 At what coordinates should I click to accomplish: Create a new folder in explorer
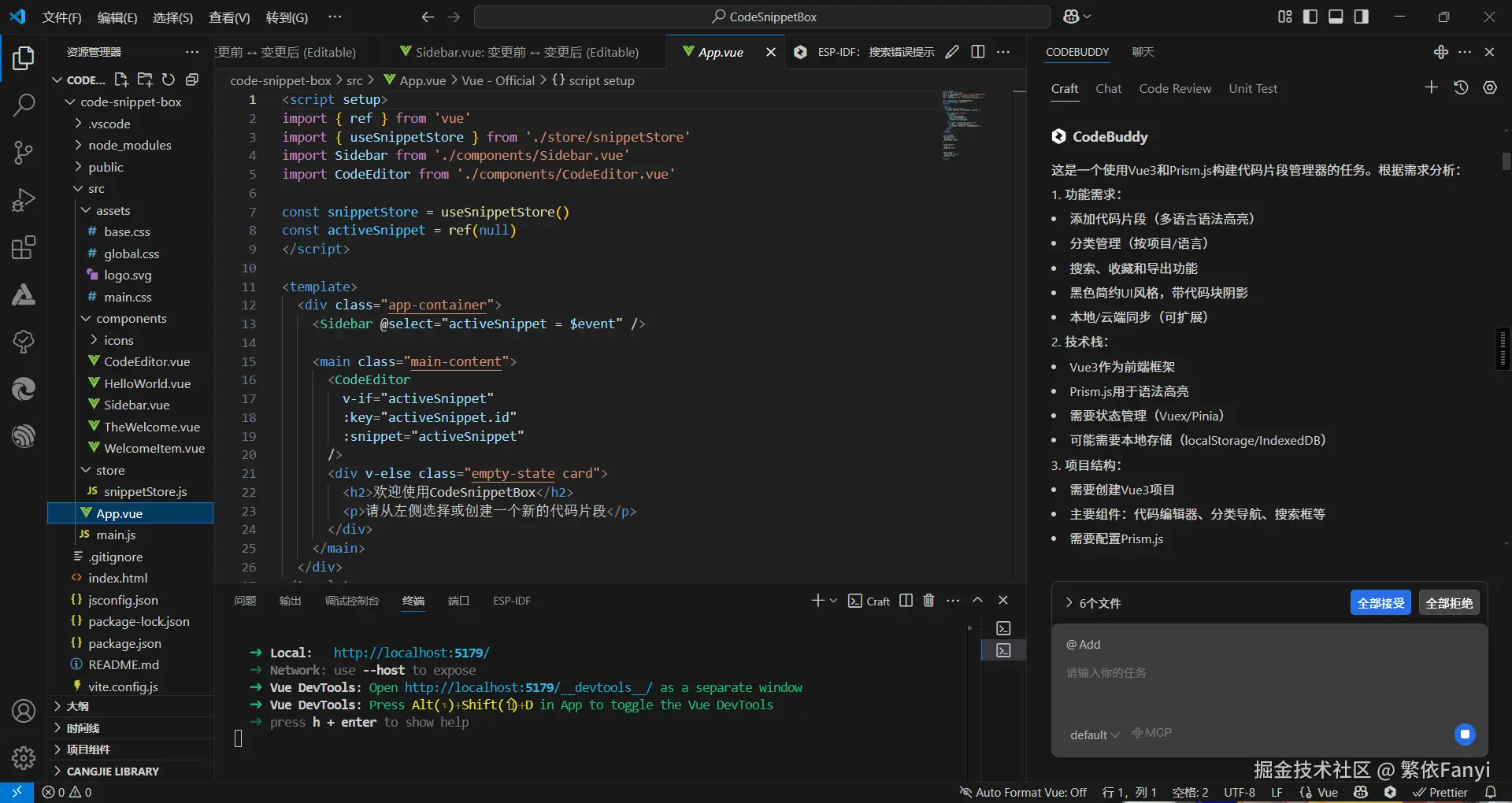[x=145, y=80]
